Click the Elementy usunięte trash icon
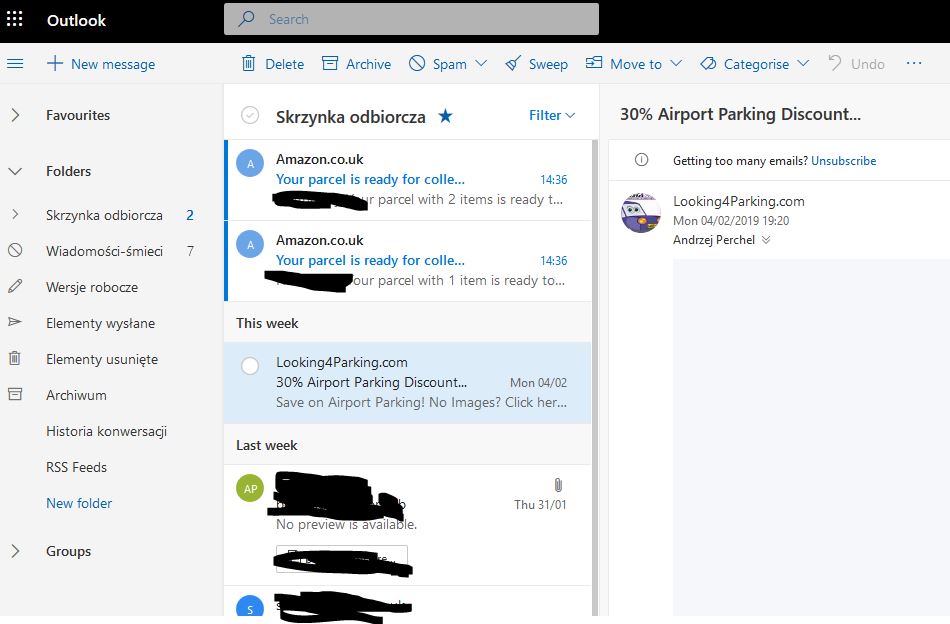 (15, 358)
